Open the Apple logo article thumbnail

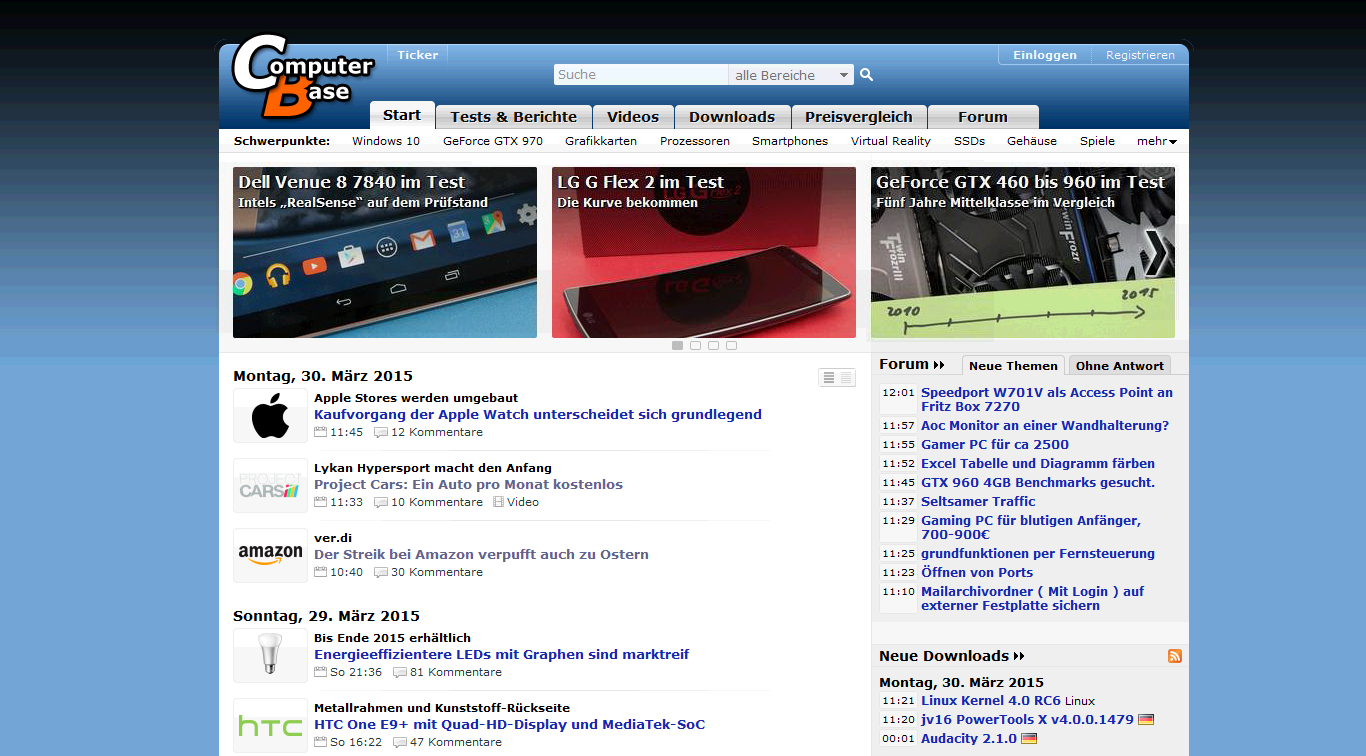[270, 416]
